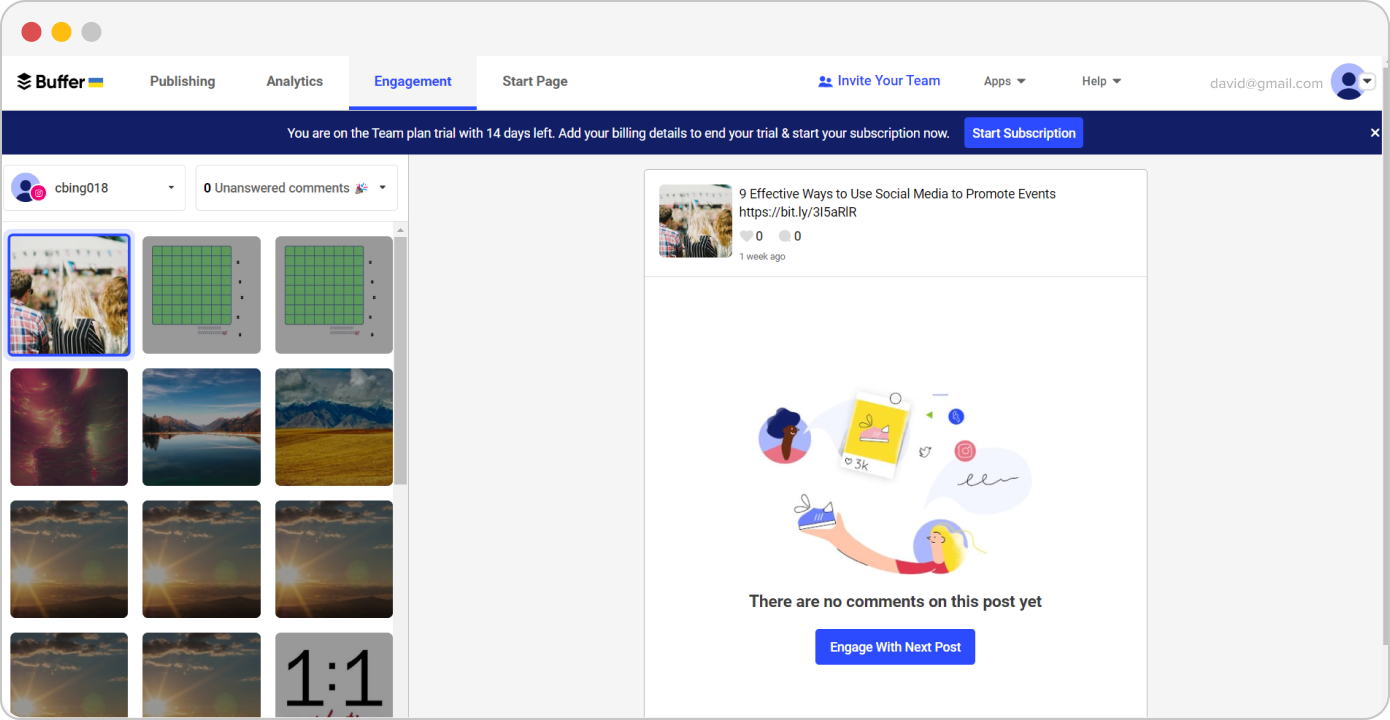Open the Analytics tab
Viewport: 1390px width, 720px height.
(294, 82)
